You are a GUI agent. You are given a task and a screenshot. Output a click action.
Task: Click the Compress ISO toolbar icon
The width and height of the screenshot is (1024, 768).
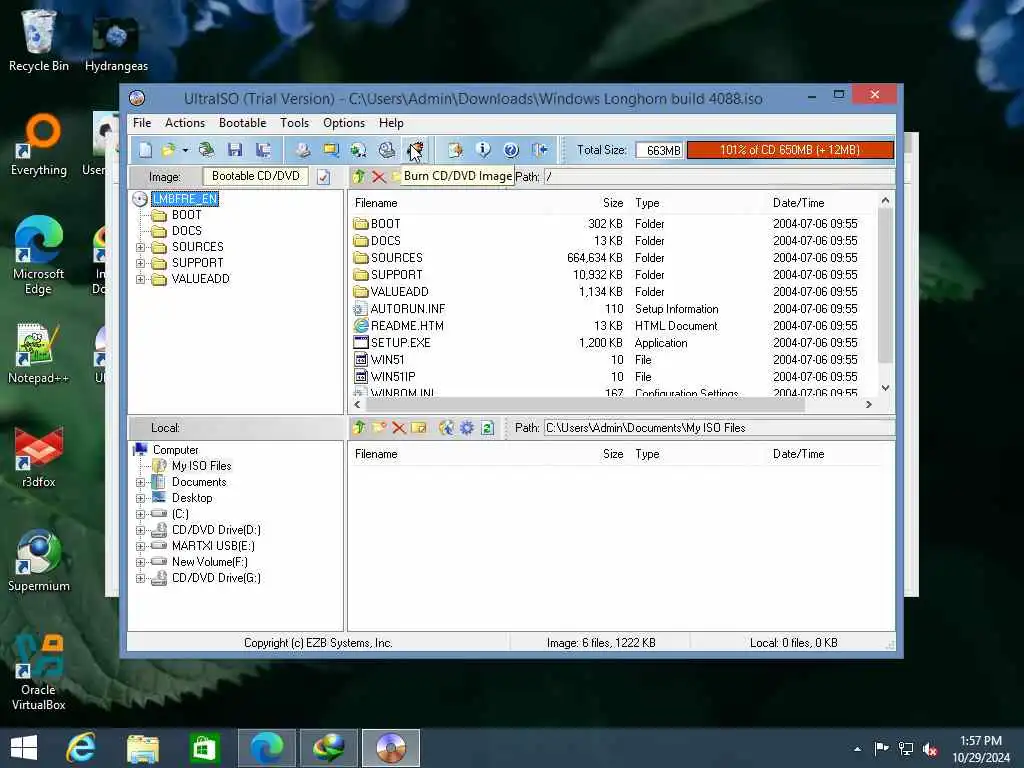331,150
